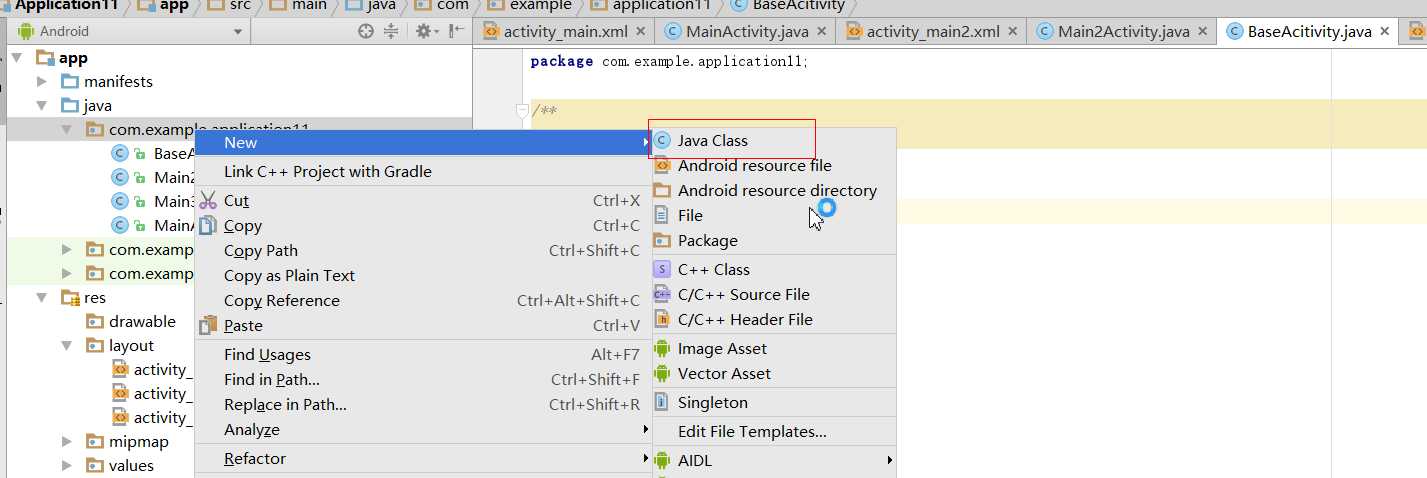
Task: Click the AIDL android icon
Action: (x=662, y=461)
